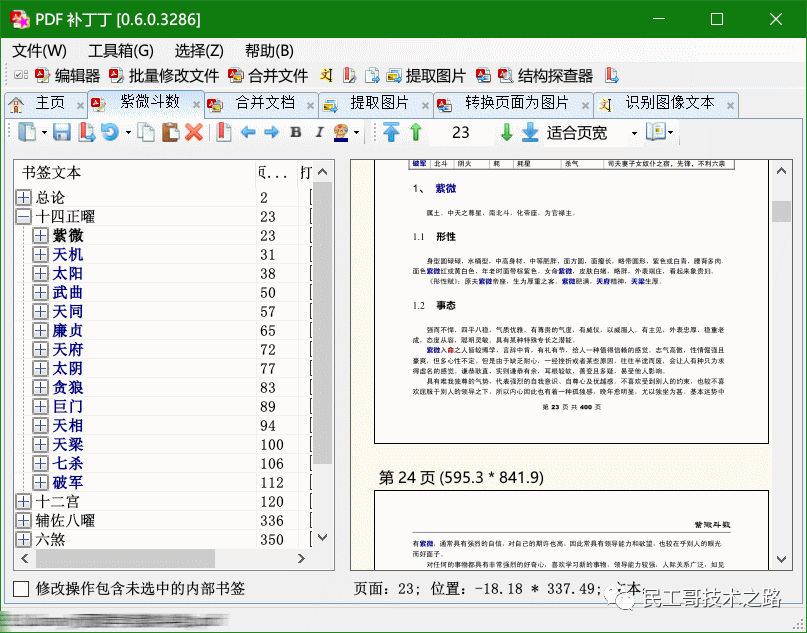Click the page number field showing 23
Screen dimensions: 807x633
pos(461,133)
